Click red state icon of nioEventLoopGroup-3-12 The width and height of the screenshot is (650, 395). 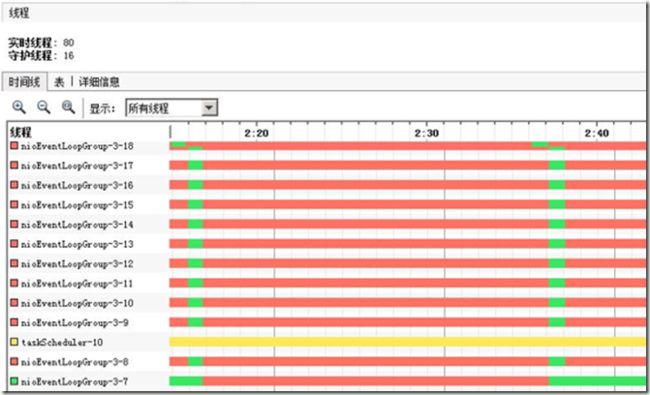point(14,263)
